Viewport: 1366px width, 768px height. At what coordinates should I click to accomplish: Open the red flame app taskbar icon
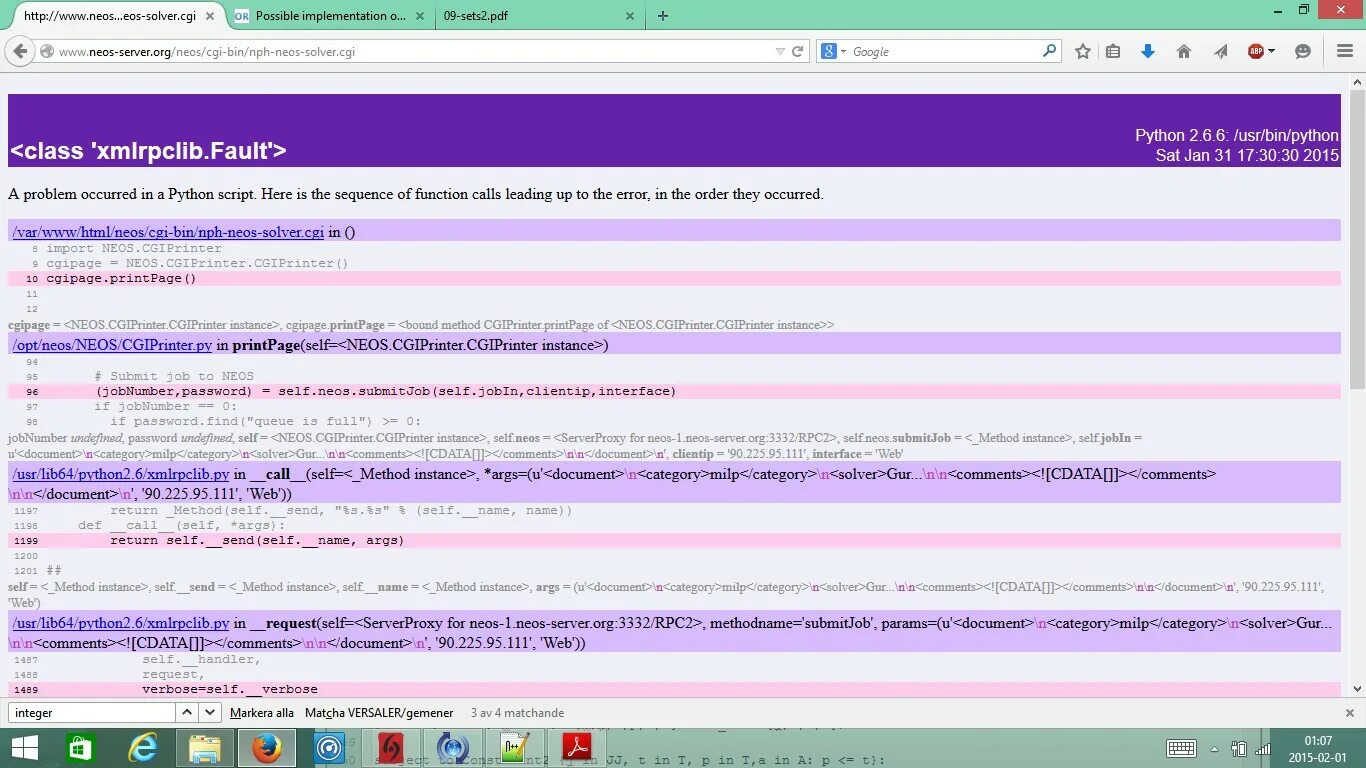click(391, 748)
